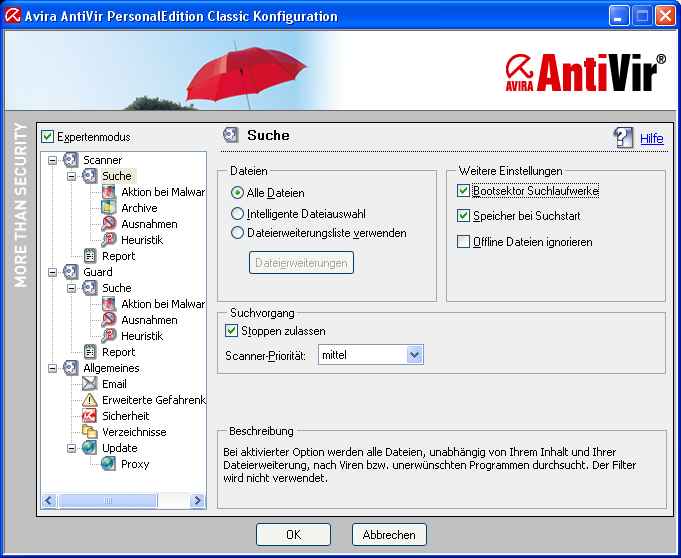Click the Guard gear icon
This screenshot has width=681, height=558.
click(x=70, y=272)
